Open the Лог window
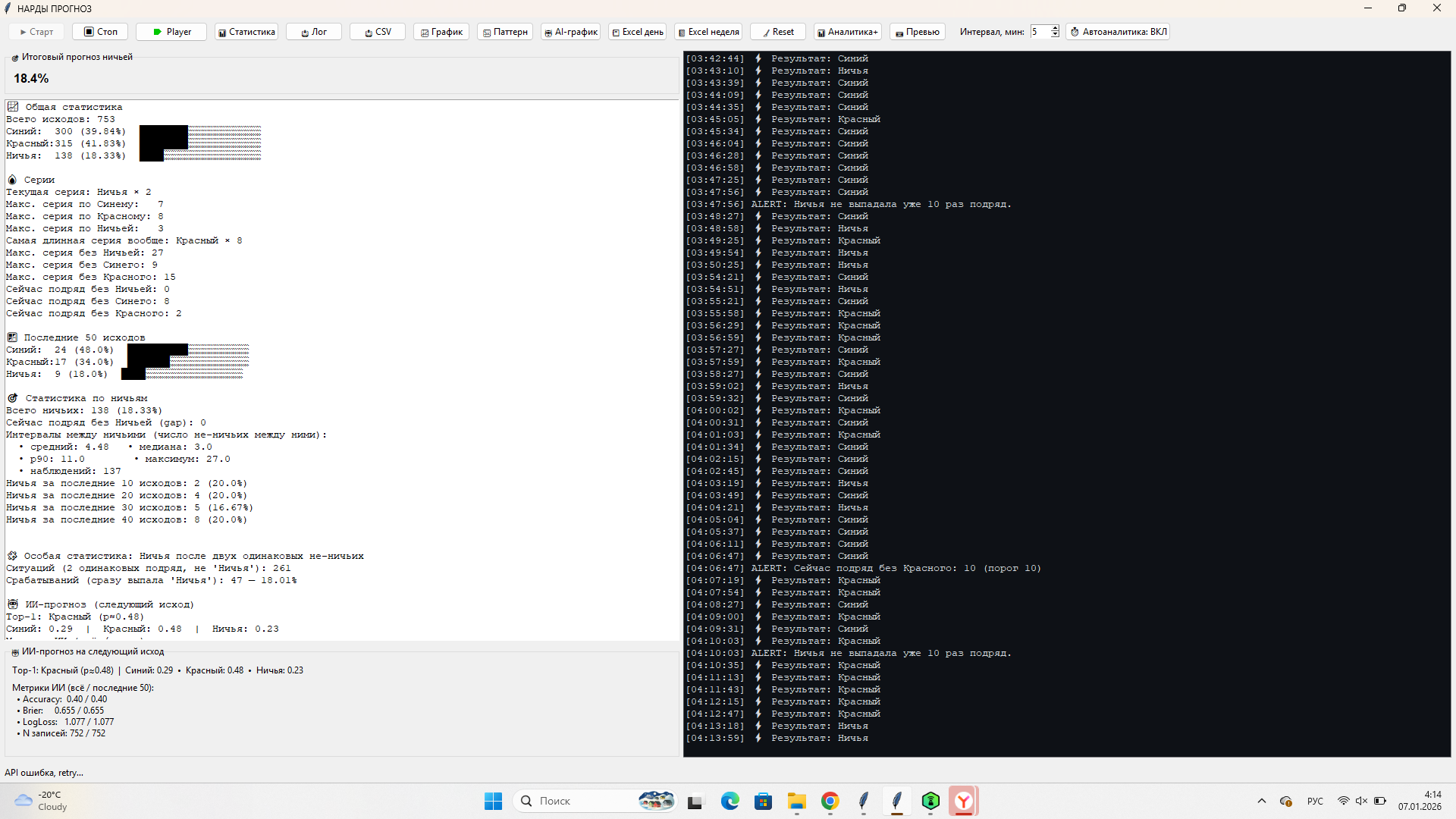This screenshot has height=819, width=1456. [x=314, y=32]
